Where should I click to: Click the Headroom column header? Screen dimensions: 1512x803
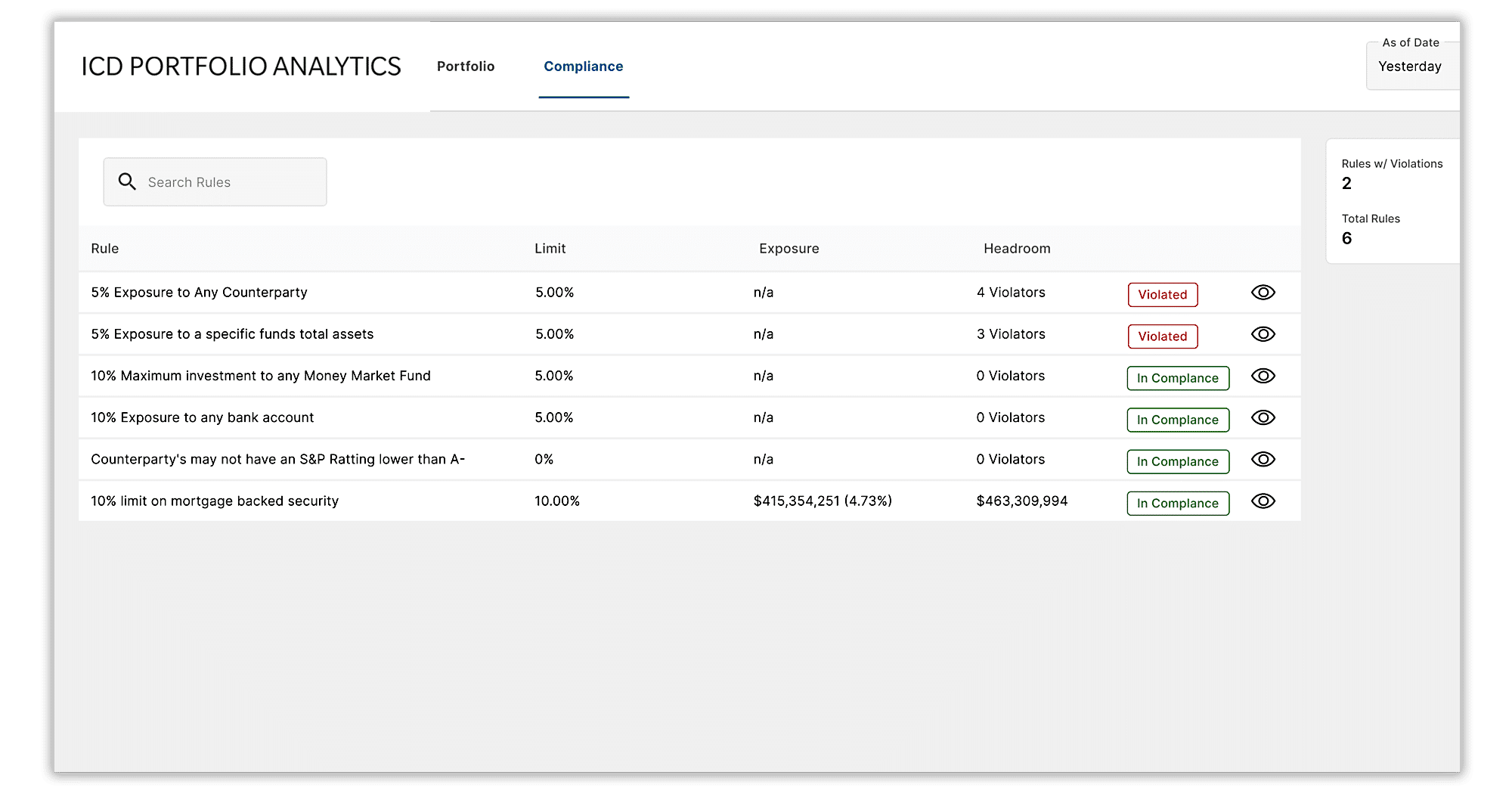(1017, 249)
